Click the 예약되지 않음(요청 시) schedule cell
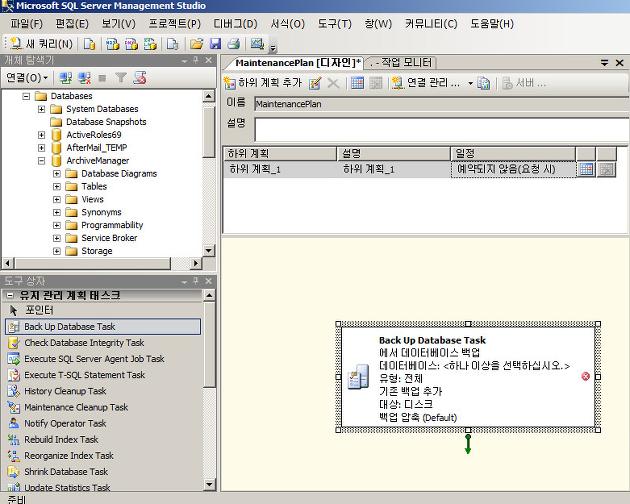This screenshot has height=504, width=630. point(513,169)
